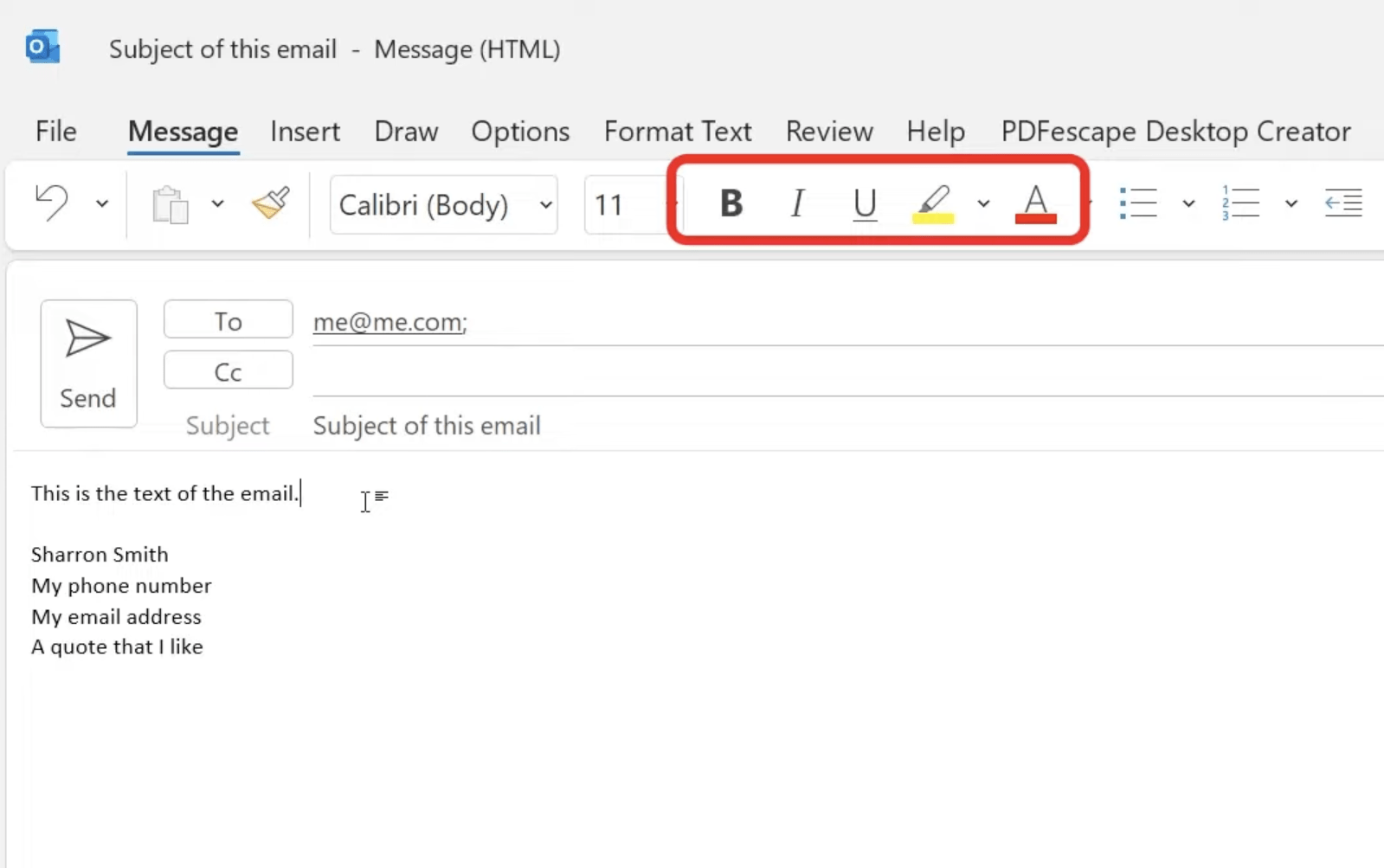Open the Calibri (Body) font dropdown

pyautogui.click(x=444, y=205)
